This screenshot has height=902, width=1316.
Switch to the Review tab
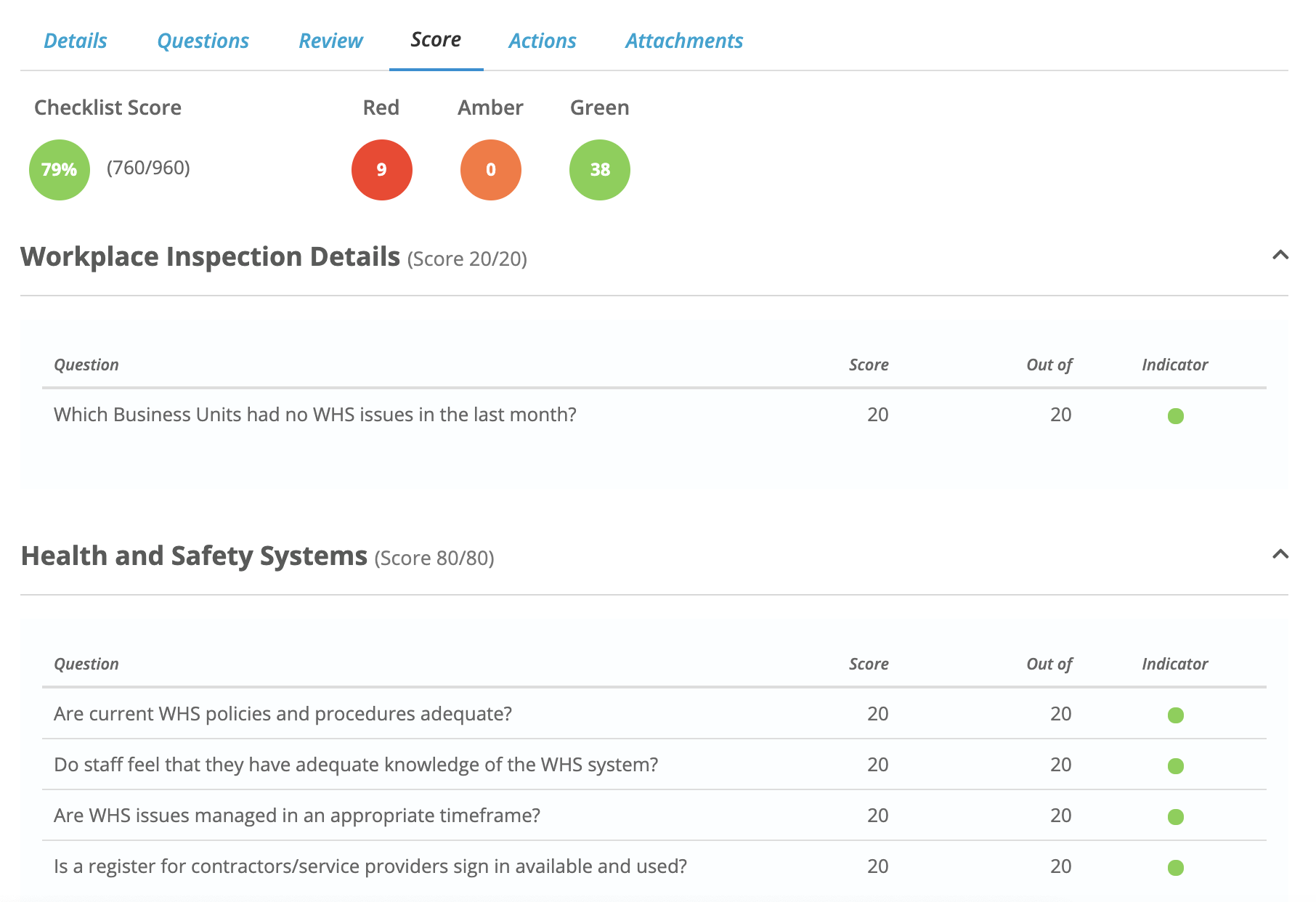330,41
